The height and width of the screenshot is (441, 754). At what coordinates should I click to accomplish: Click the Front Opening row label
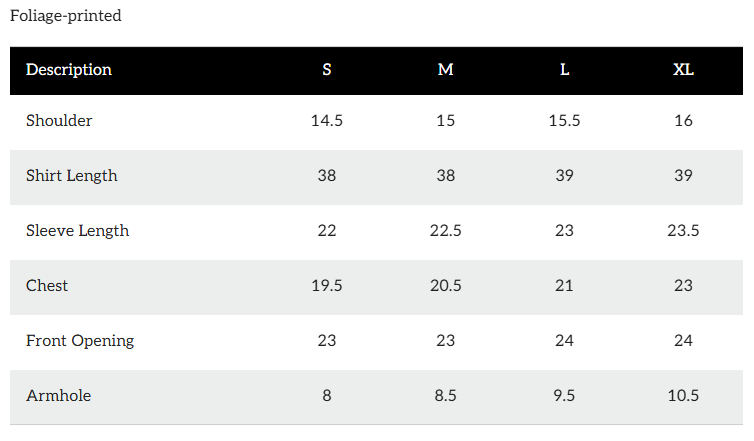click(80, 341)
